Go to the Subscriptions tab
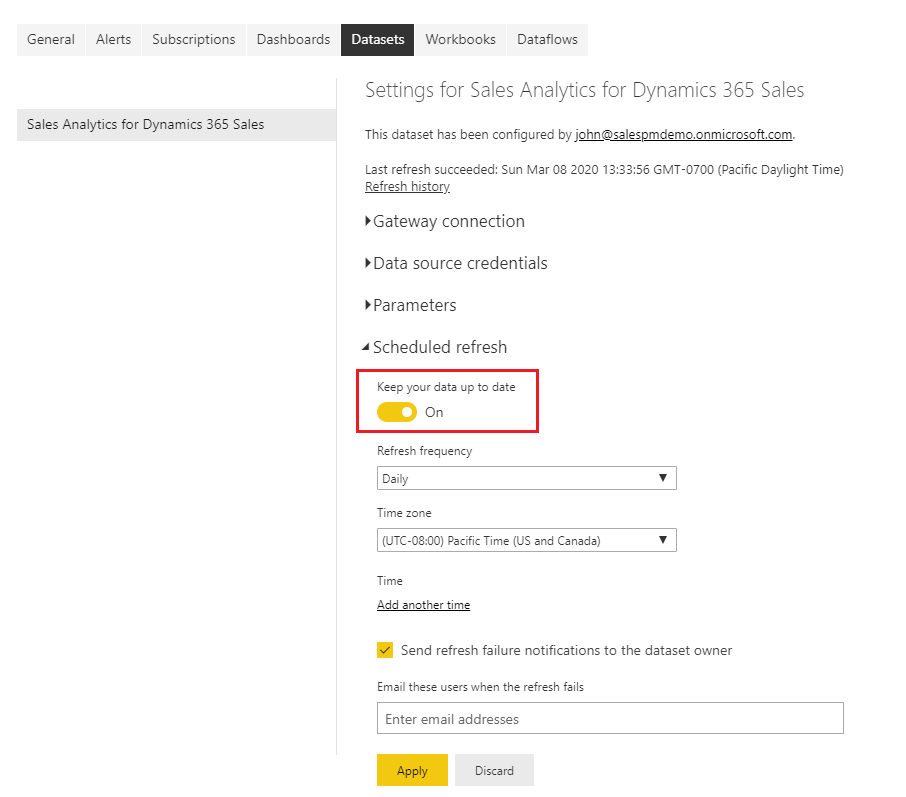Image resolution: width=906 pixels, height=797 pixels. (194, 39)
